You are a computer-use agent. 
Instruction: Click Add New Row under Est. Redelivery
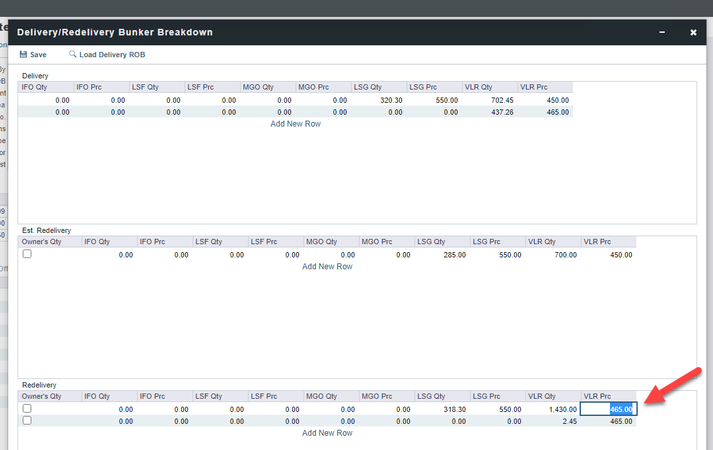pos(327,266)
